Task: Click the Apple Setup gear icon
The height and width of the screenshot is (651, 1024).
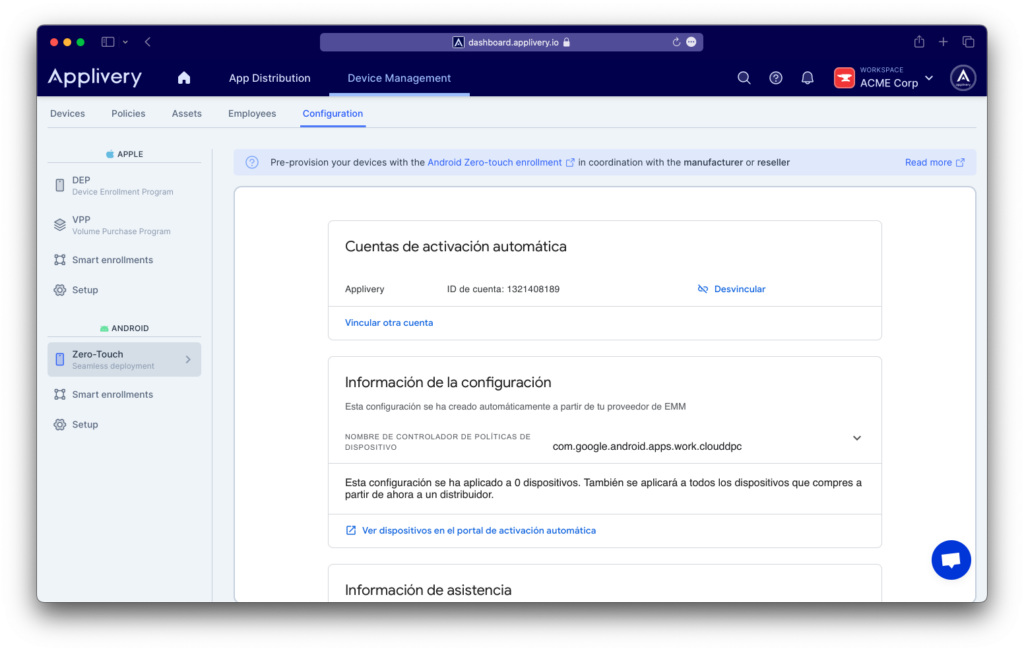Action: (59, 290)
